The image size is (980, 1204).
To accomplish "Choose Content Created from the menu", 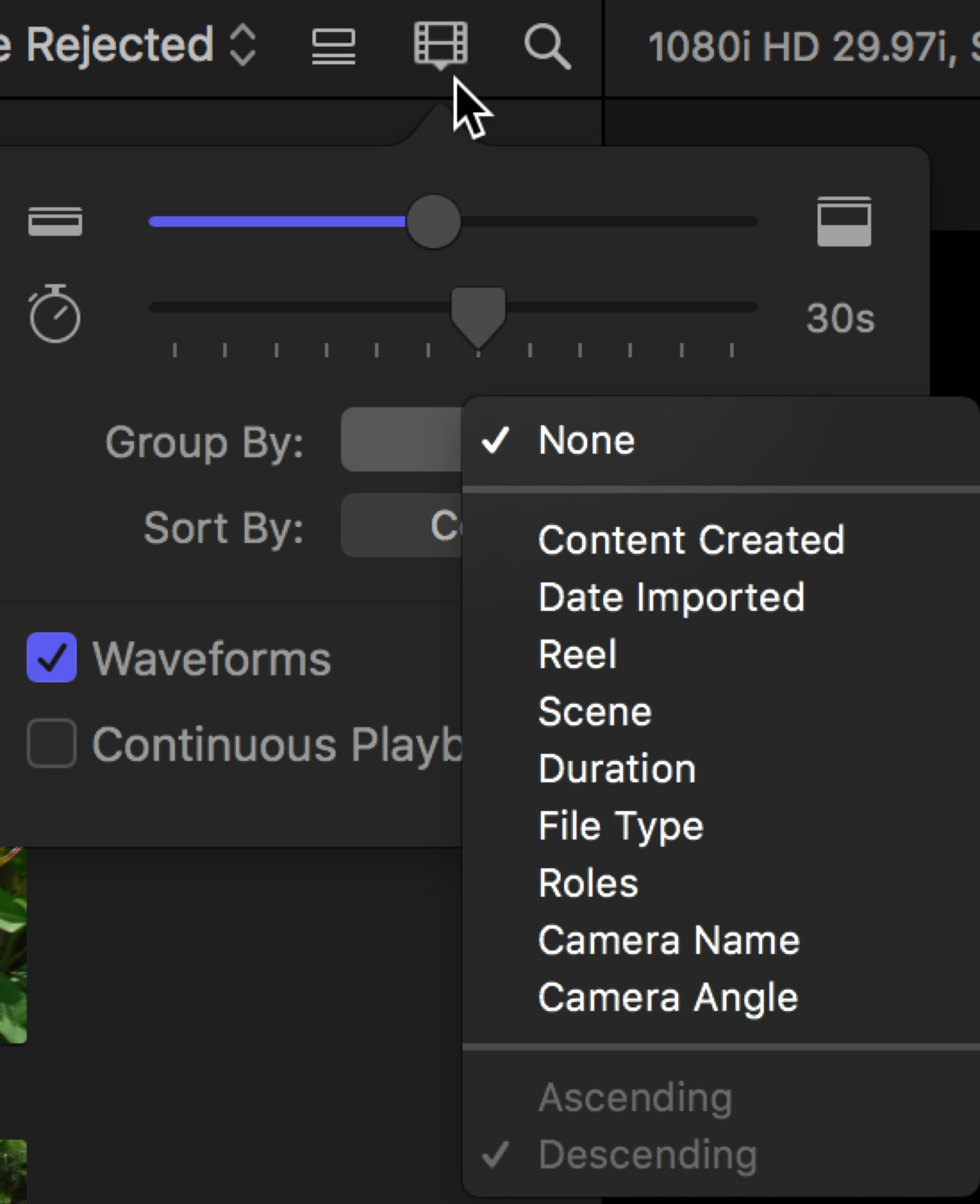I will (690, 540).
